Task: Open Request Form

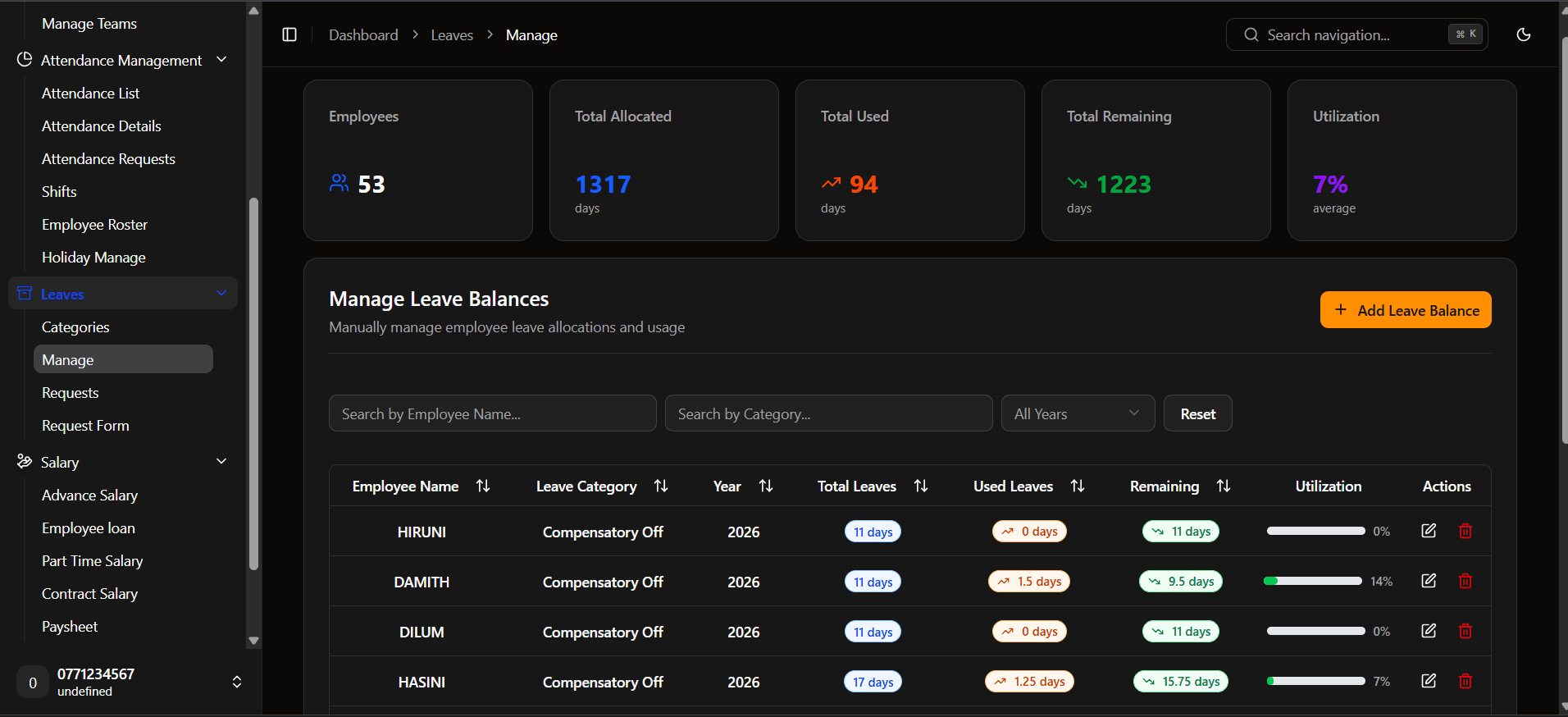Action: [x=85, y=426]
